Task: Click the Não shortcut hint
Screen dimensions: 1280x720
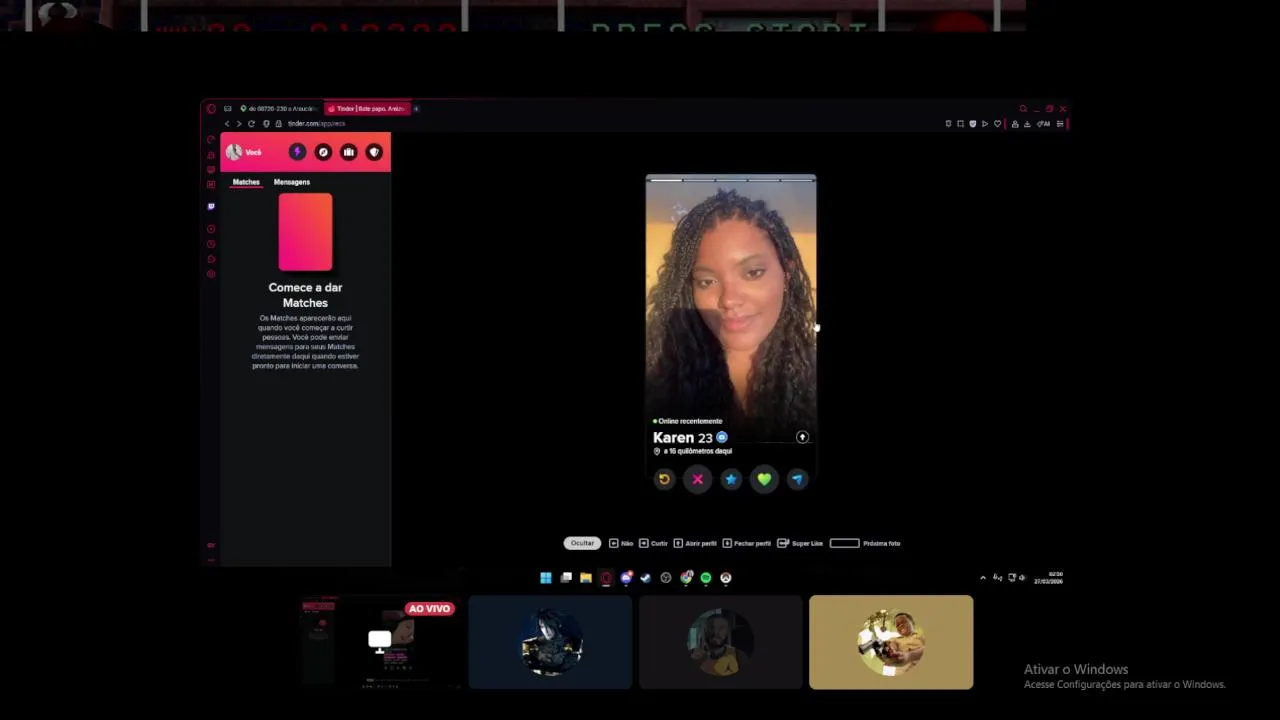Action: [x=621, y=543]
